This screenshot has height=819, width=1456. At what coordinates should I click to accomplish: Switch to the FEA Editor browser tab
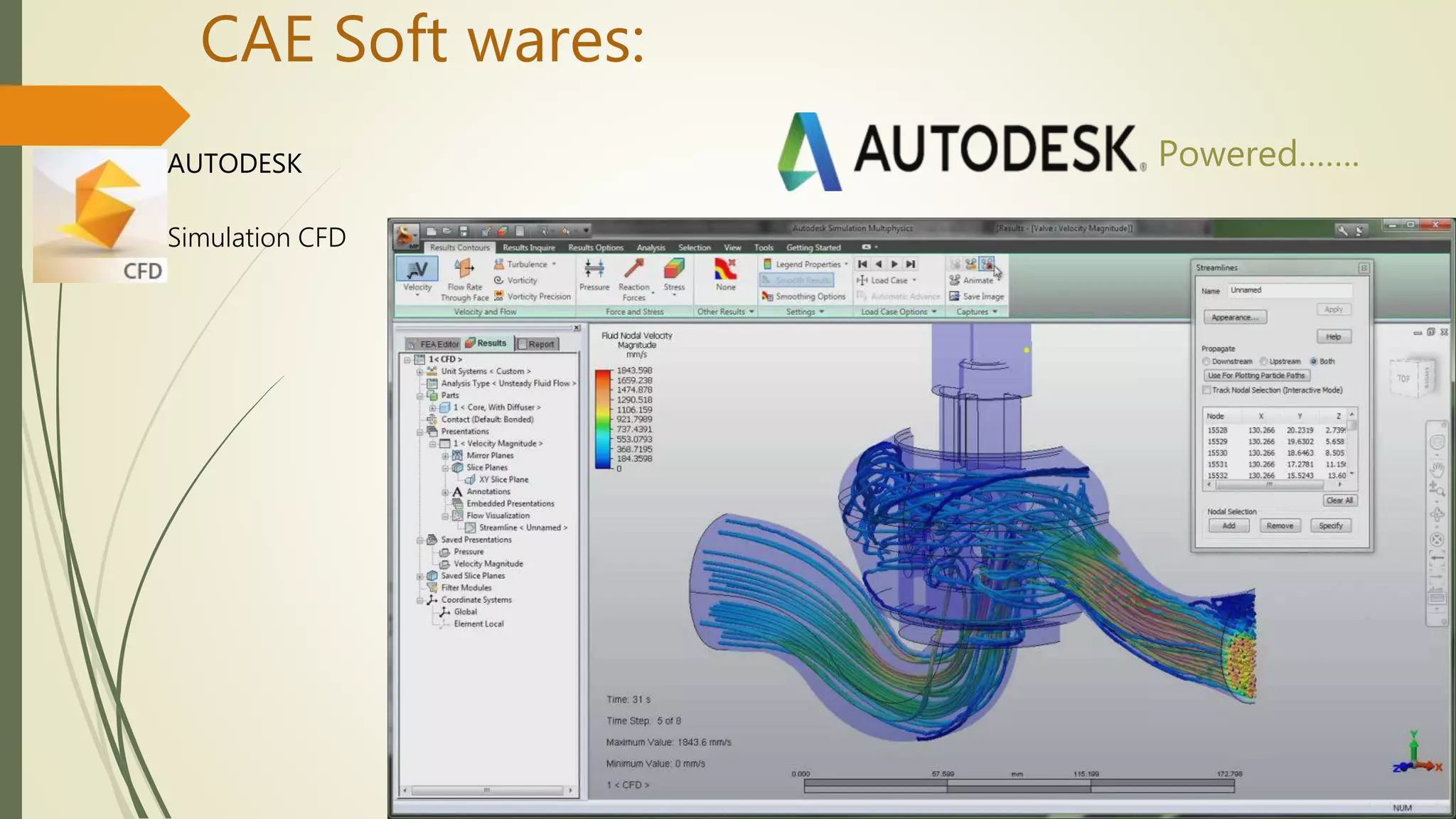(x=433, y=344)
